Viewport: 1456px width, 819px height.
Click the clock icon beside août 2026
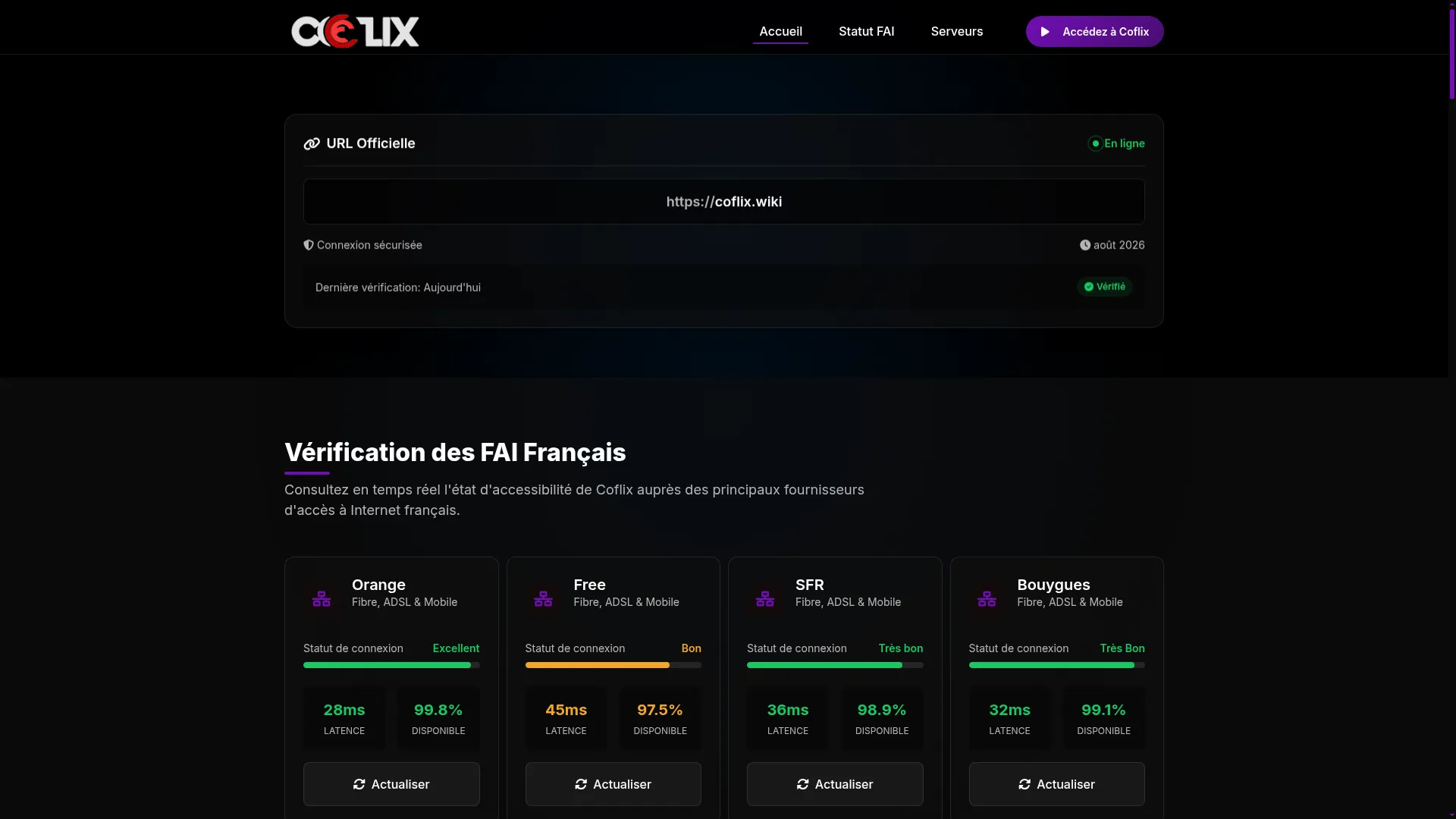(1085, 245)
